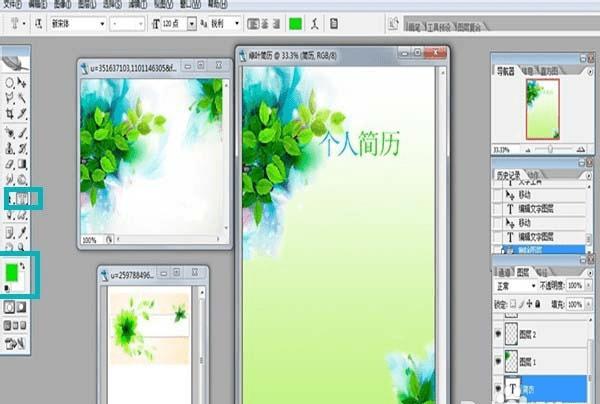600x404 pixels.
Task: Click the Navigator zoom slider
Action: click(551, 150)
